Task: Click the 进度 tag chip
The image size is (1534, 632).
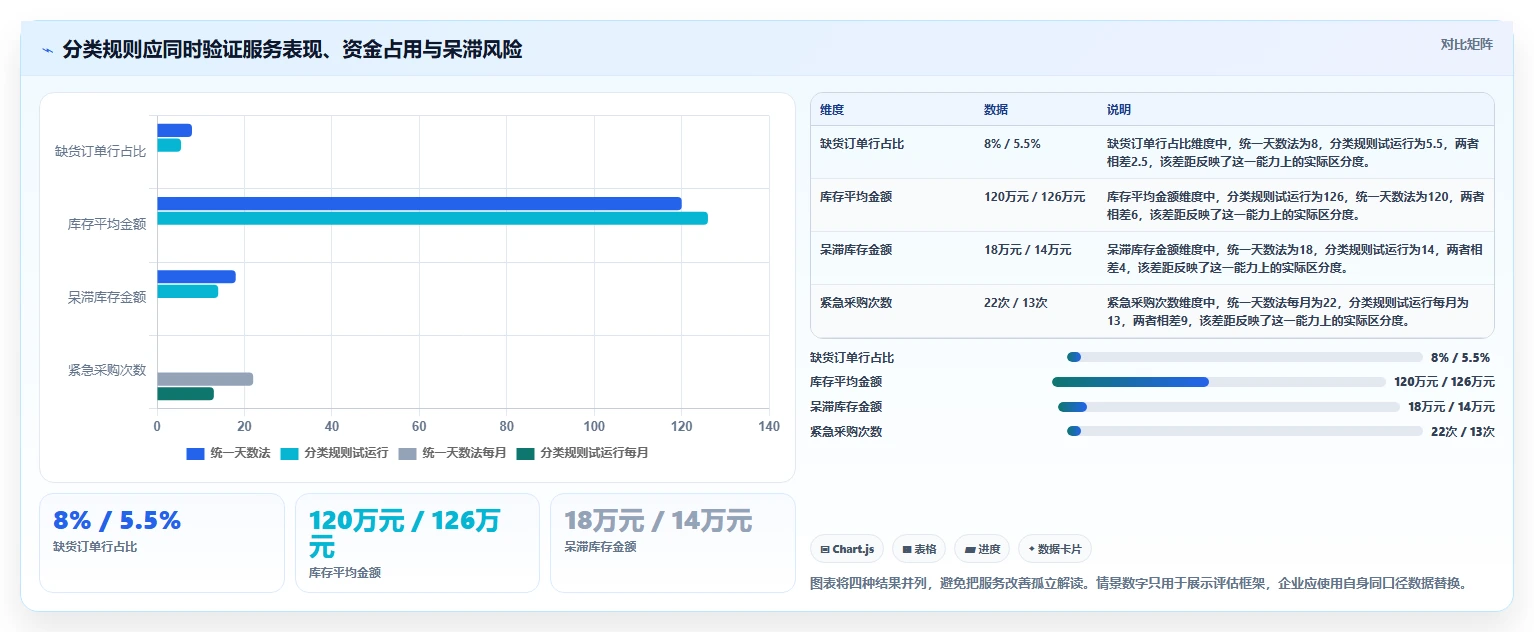Action: pyautogui.click(x=982, y=549)
